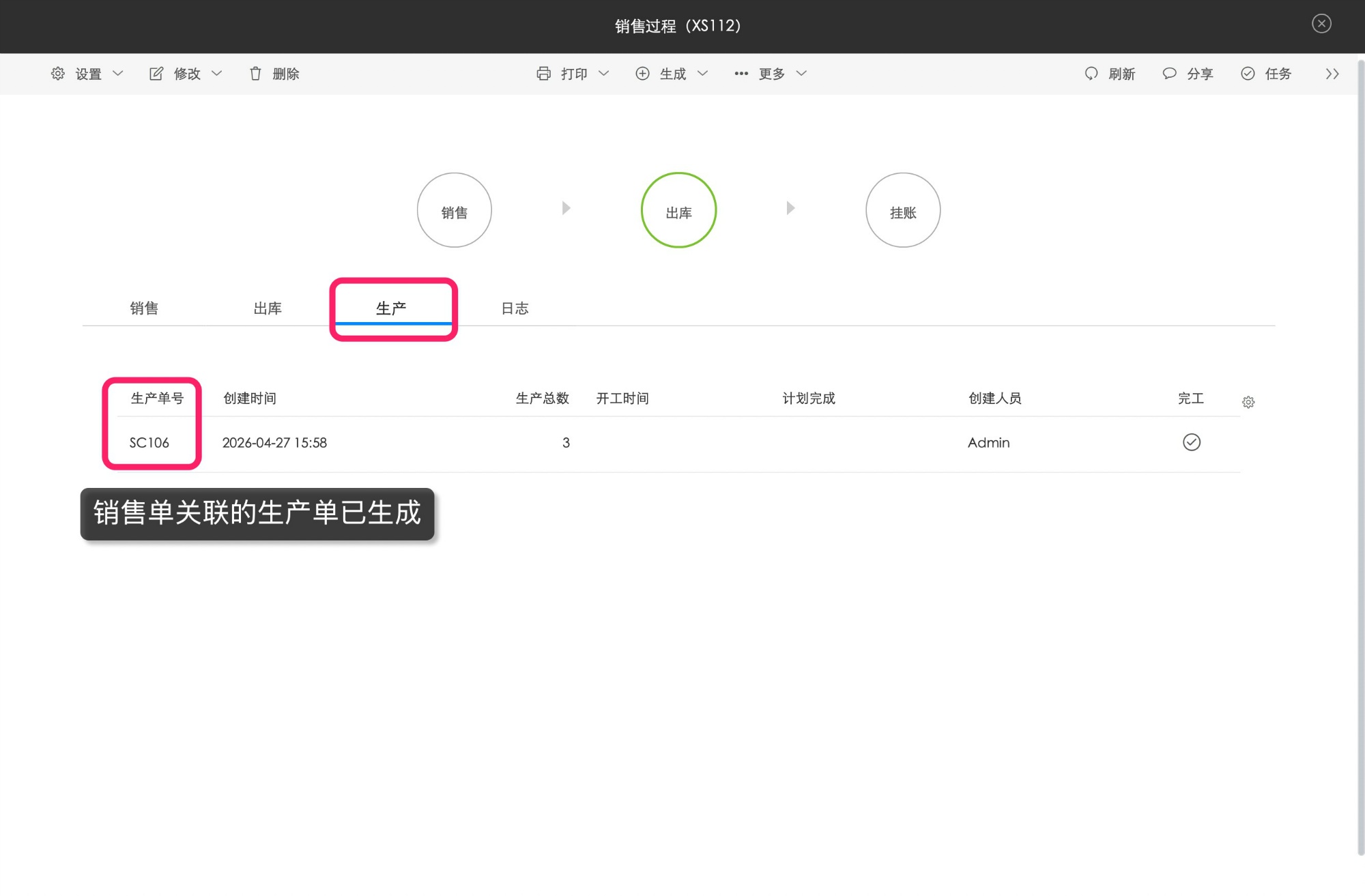Viewport: 1365px width, 896px height.
Task: Click the settings gear icon in toolbar
Action: [58, 74]
